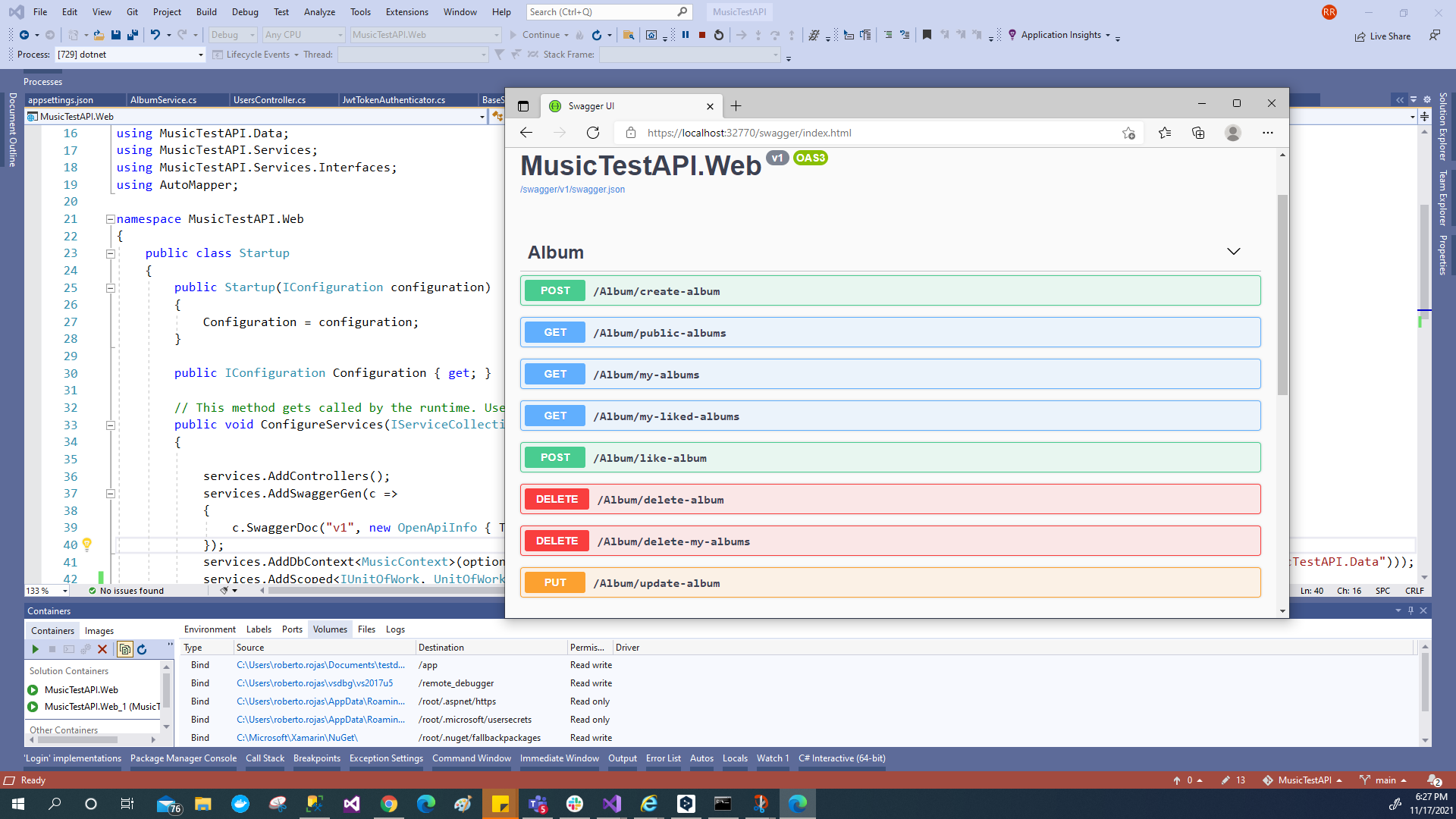Open the Images tab in Containers
The width and height of the screenshot is (1456, 819).
(99, 631)
